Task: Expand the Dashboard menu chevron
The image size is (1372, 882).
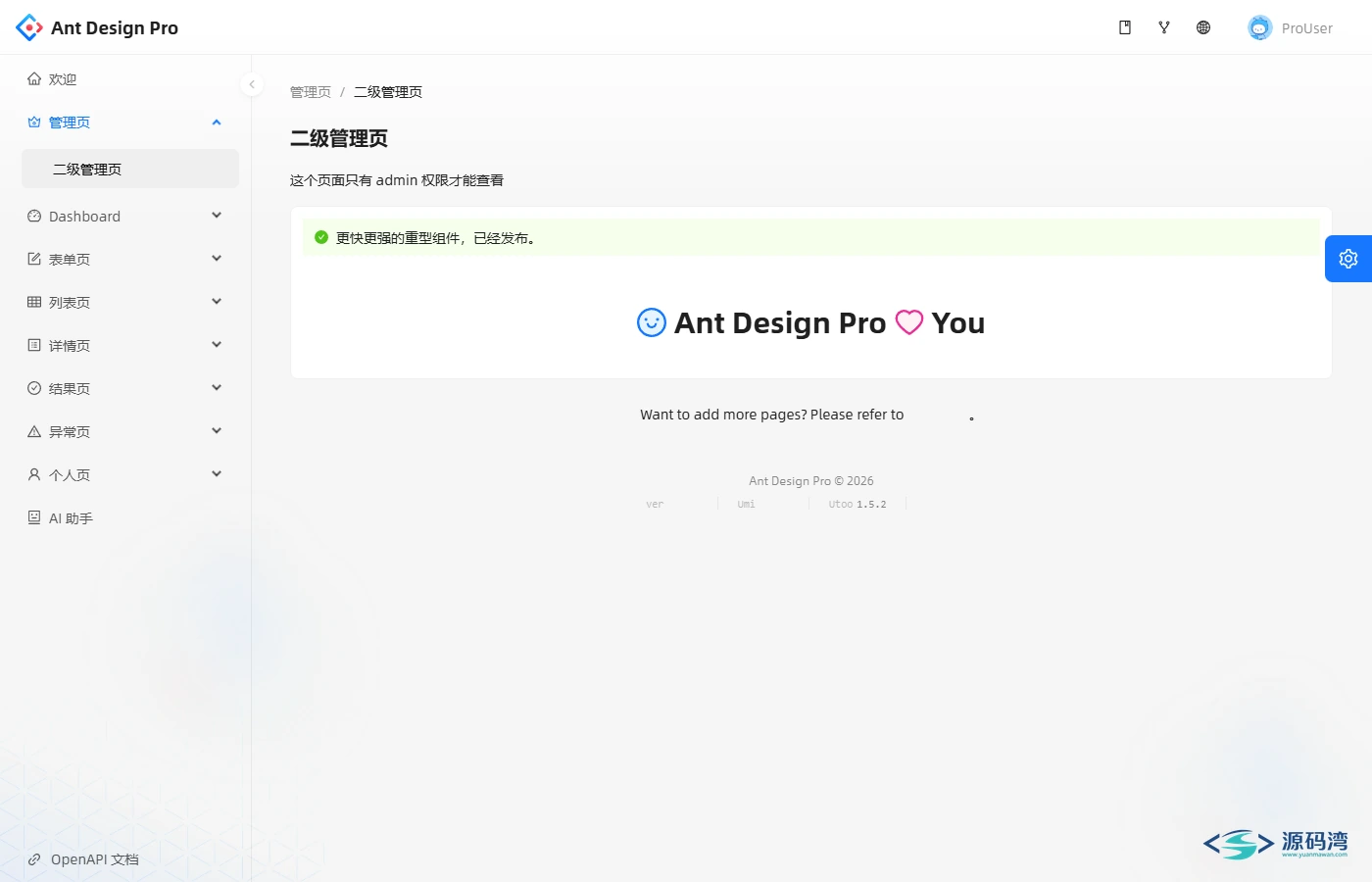Action: tap(217, 216)
